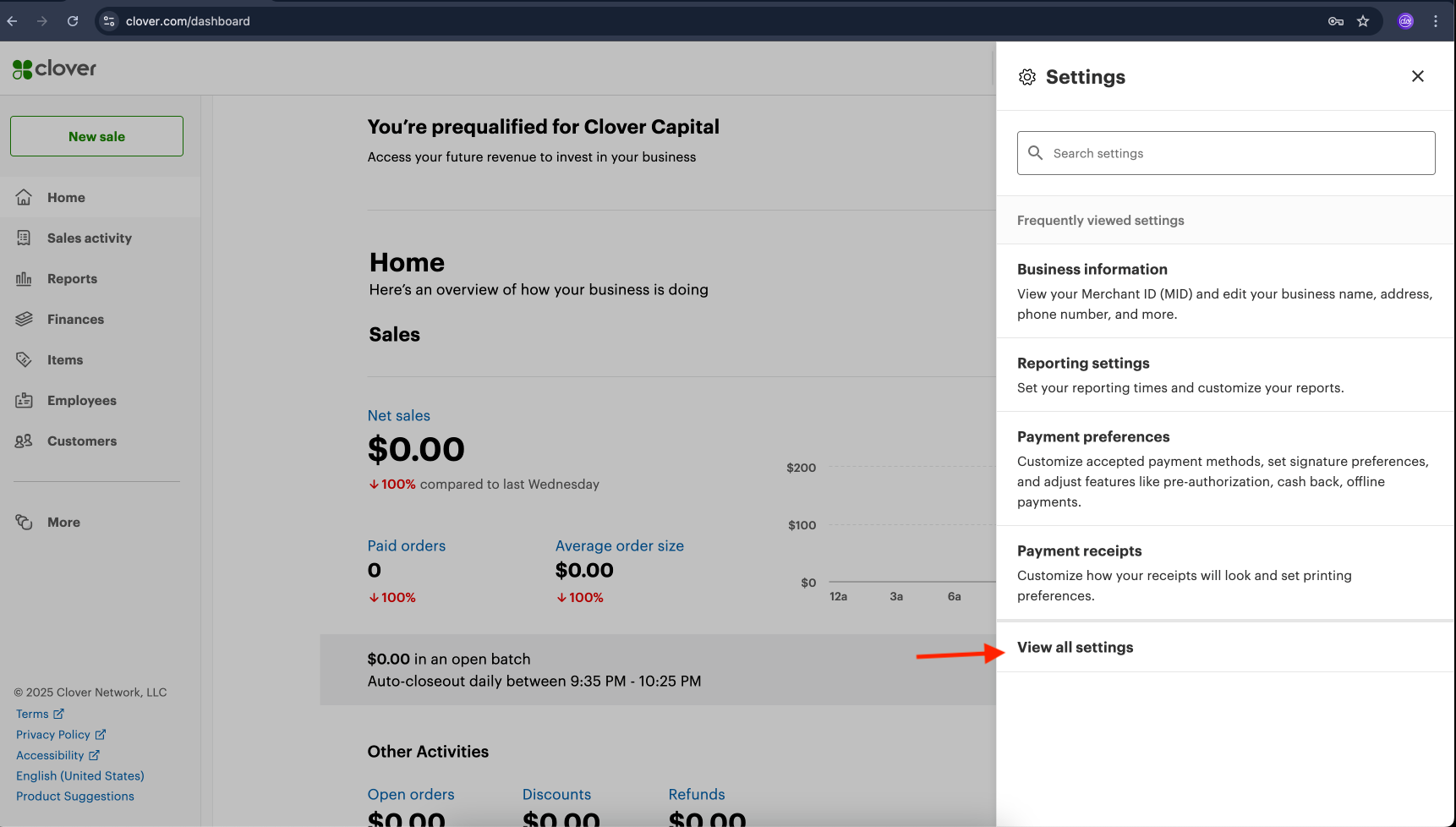Click the '© 2025 Clover Network, LLC' text

(x=90, y=692)
